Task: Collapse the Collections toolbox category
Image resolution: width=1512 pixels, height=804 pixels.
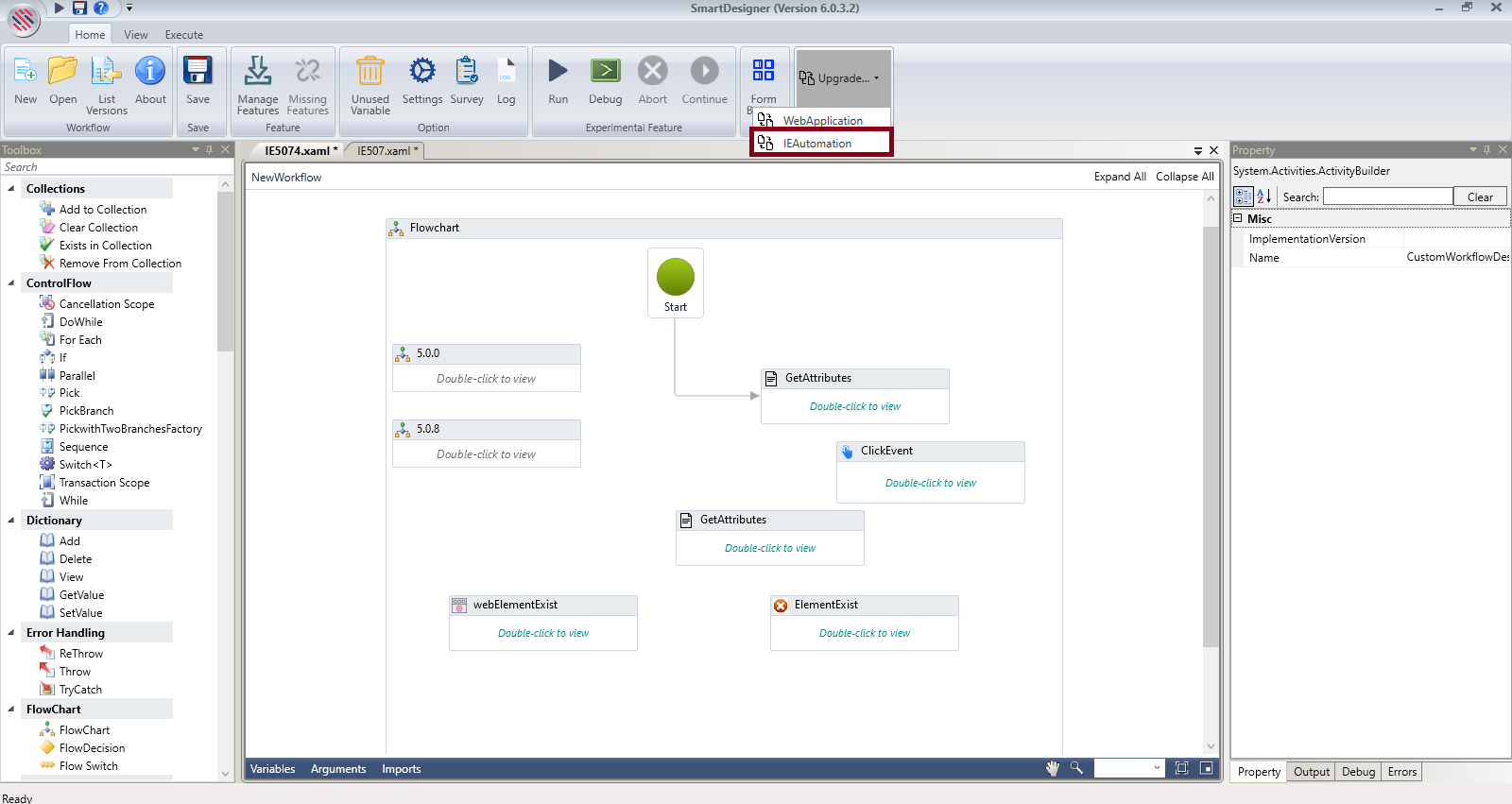Action: [x=11, y=189]
